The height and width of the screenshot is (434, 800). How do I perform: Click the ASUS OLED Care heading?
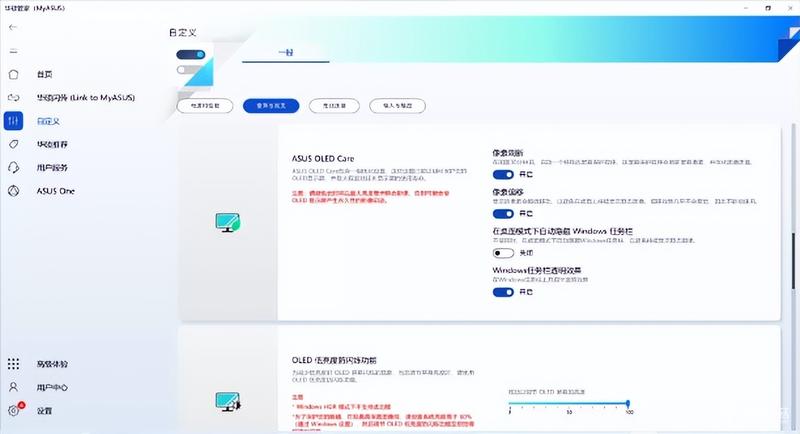click(323, 159)
